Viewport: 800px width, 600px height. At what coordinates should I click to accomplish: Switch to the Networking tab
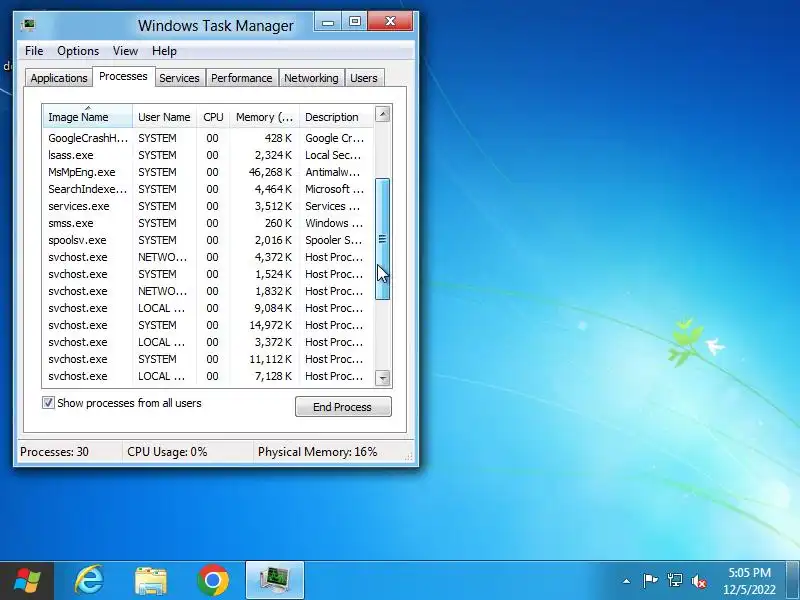click(x=311, y=78)
